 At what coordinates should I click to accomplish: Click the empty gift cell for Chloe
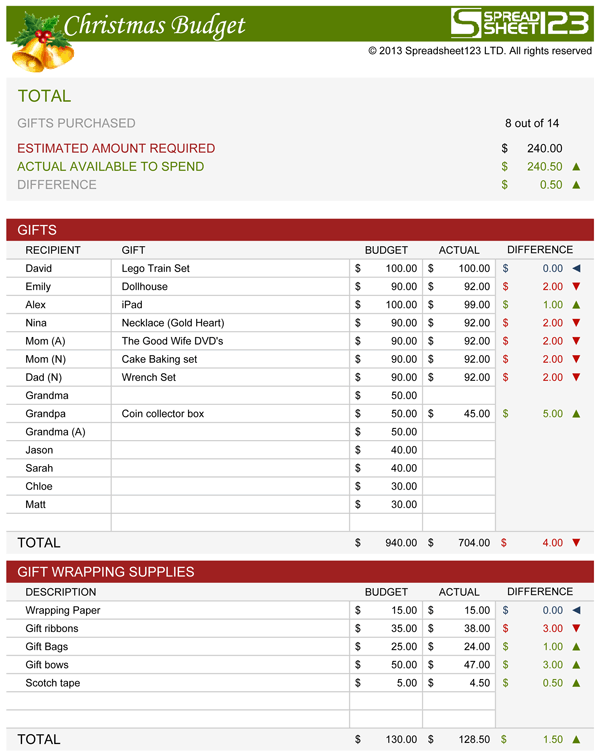[x=231, y=486]
